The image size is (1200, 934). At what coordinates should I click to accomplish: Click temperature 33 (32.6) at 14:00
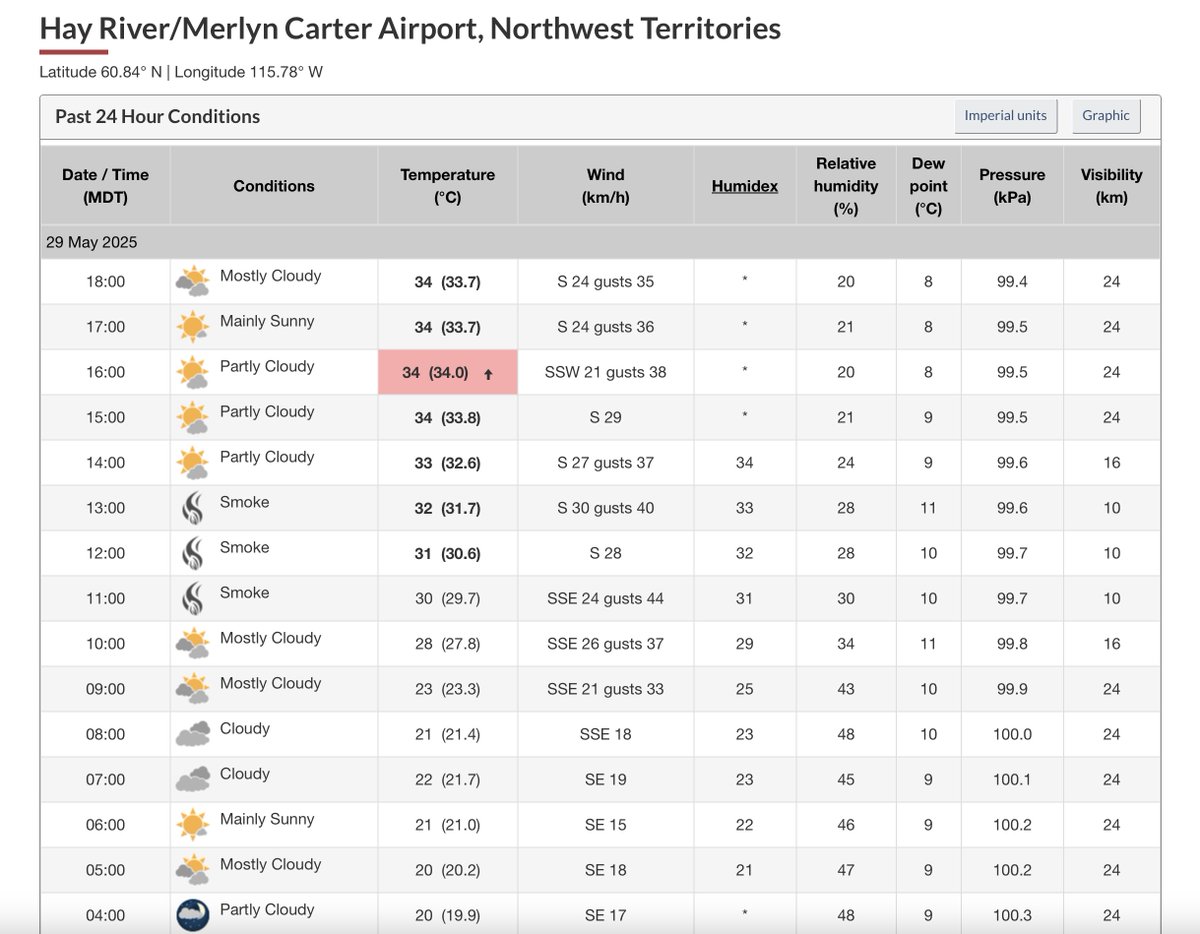point(448,462)
